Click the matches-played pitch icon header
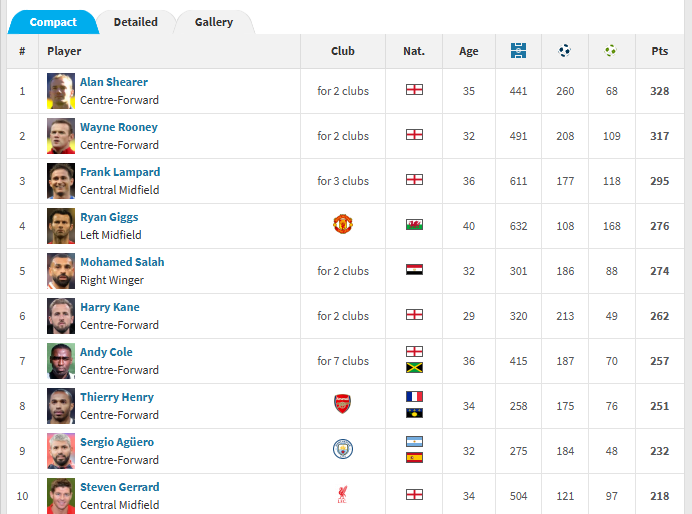 (x=518, y=51)
